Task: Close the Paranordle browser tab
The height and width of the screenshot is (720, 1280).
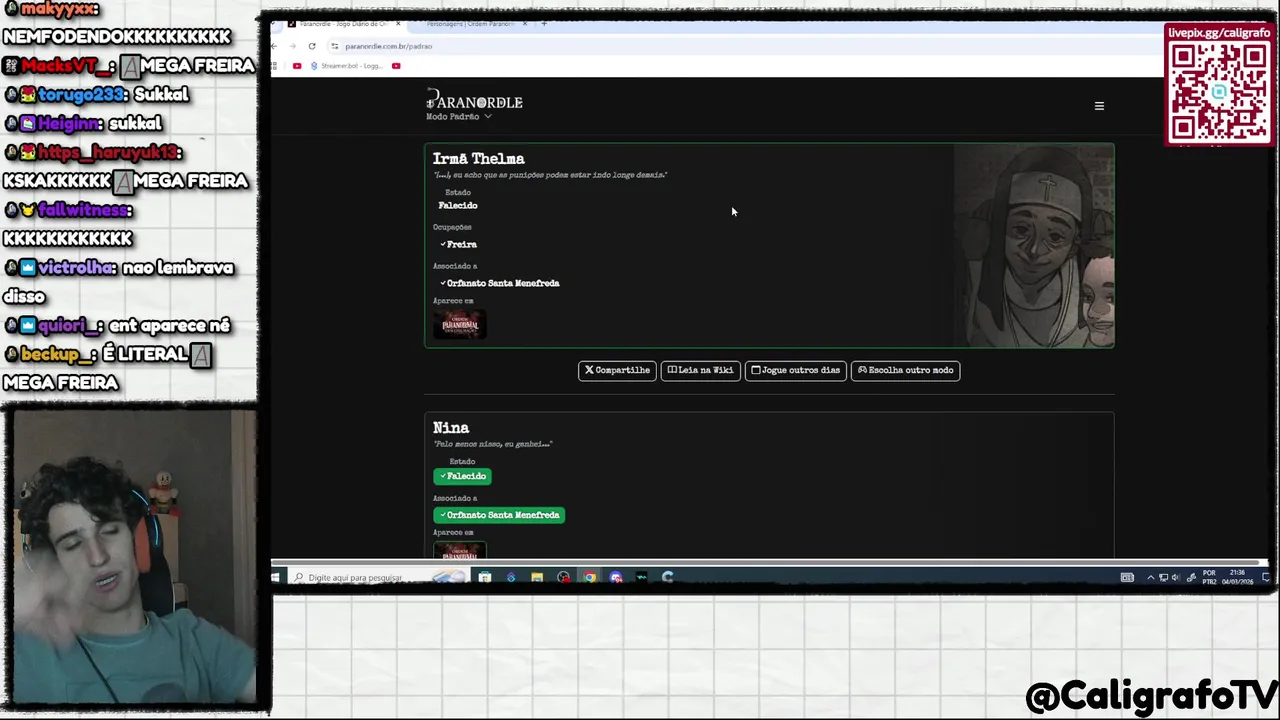Action: (398, 24)
